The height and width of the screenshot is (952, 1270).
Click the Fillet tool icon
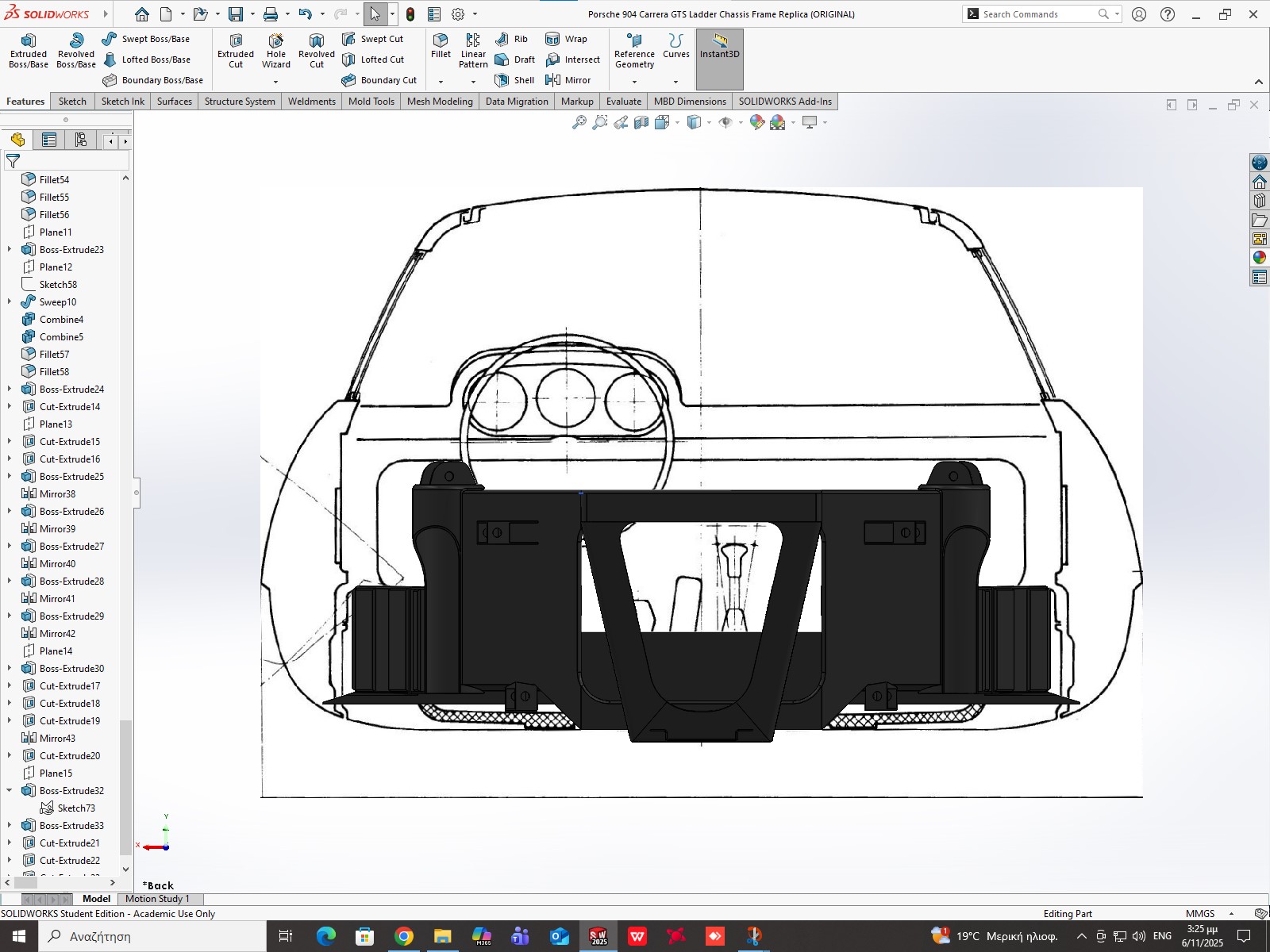pyautogui.click(x=441, y=41)
